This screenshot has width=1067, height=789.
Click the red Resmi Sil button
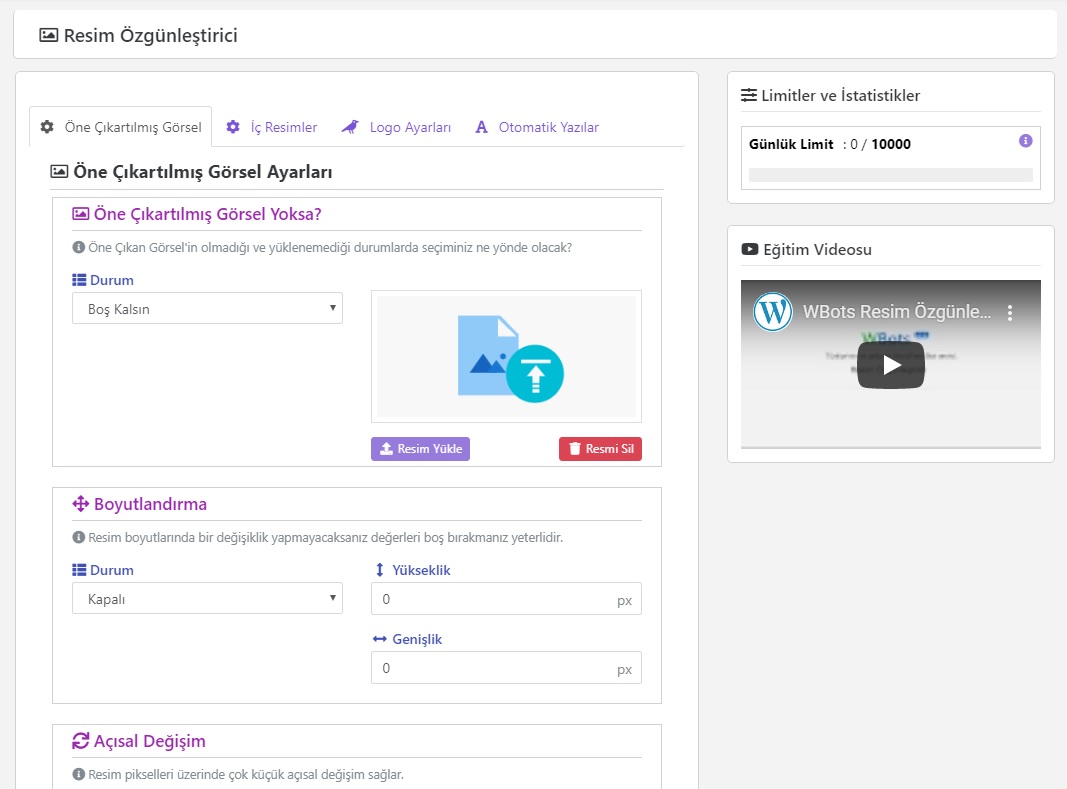pyautogui.click(x=600, y=449)
